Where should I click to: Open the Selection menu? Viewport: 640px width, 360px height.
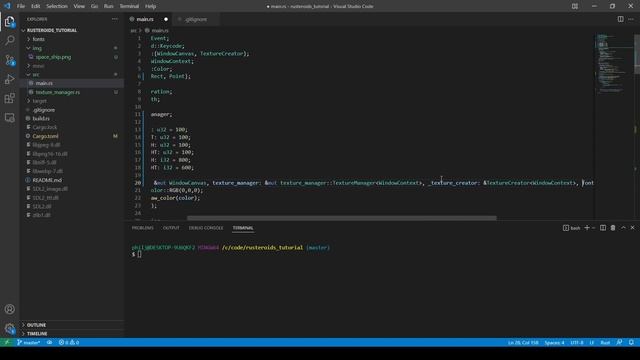(57, 6)
